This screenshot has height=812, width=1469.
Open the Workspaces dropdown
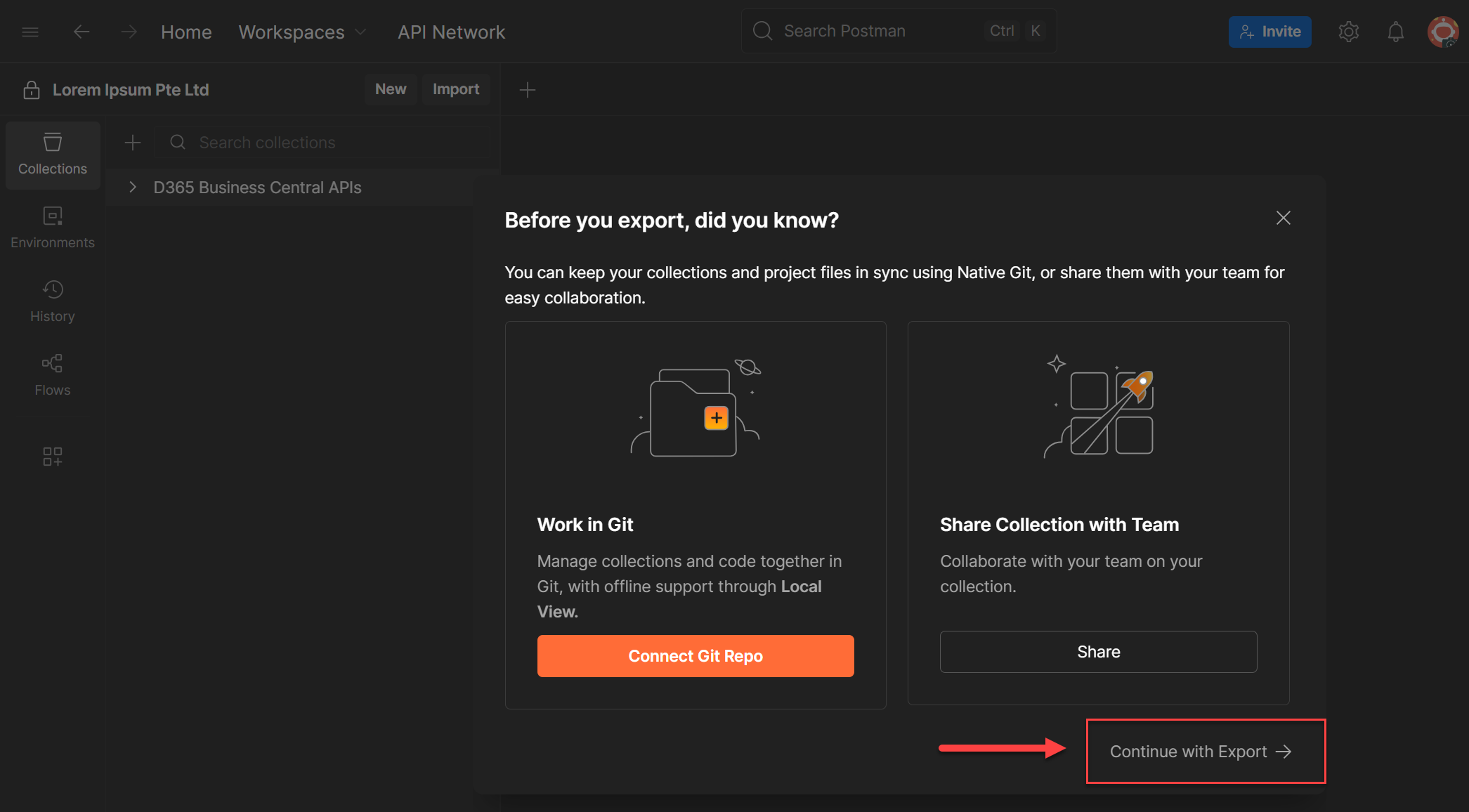point(302,32)
